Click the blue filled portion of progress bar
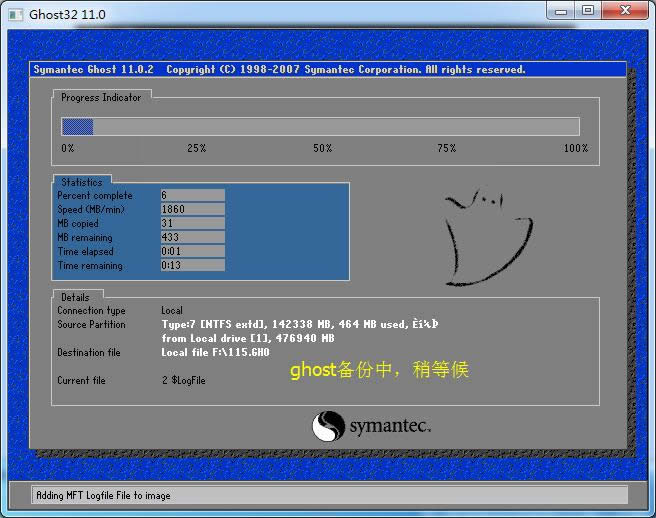This screenshot has height=518, width=656. pyautogui.click(x=77, y=127)
